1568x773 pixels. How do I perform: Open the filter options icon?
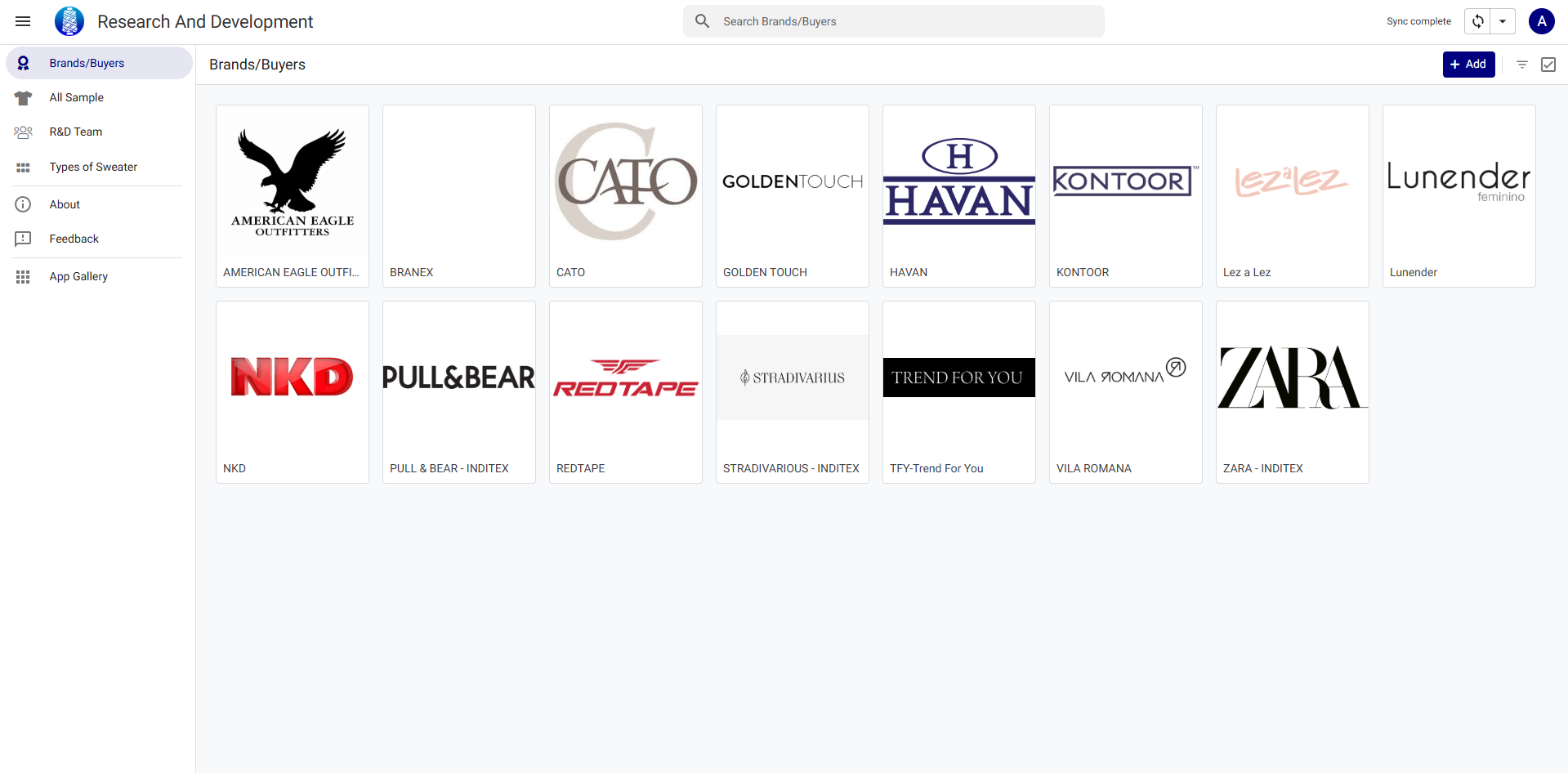(x=1522, y=65)
